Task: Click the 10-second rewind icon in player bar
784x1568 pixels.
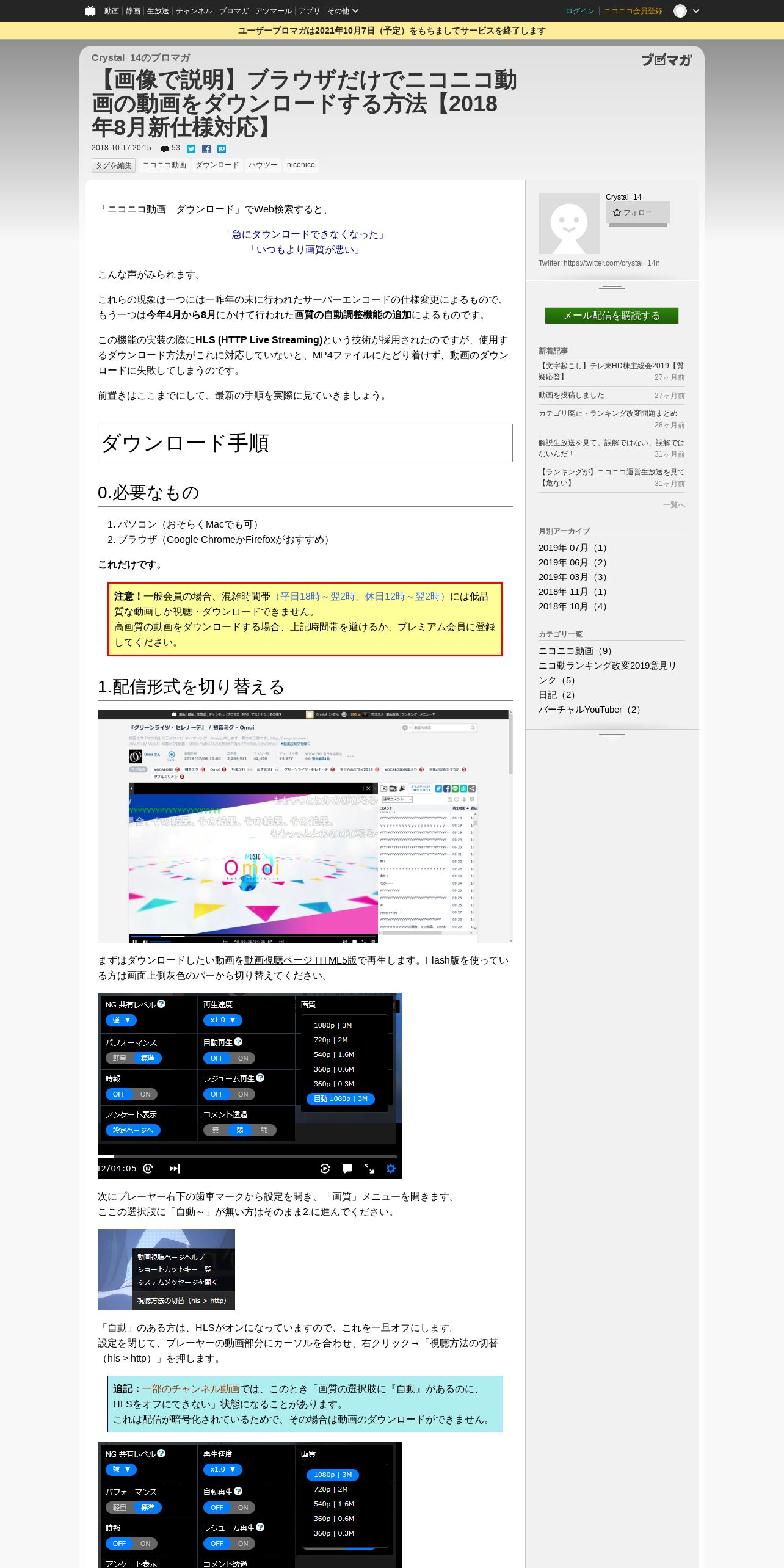Action: (148, 1169)
